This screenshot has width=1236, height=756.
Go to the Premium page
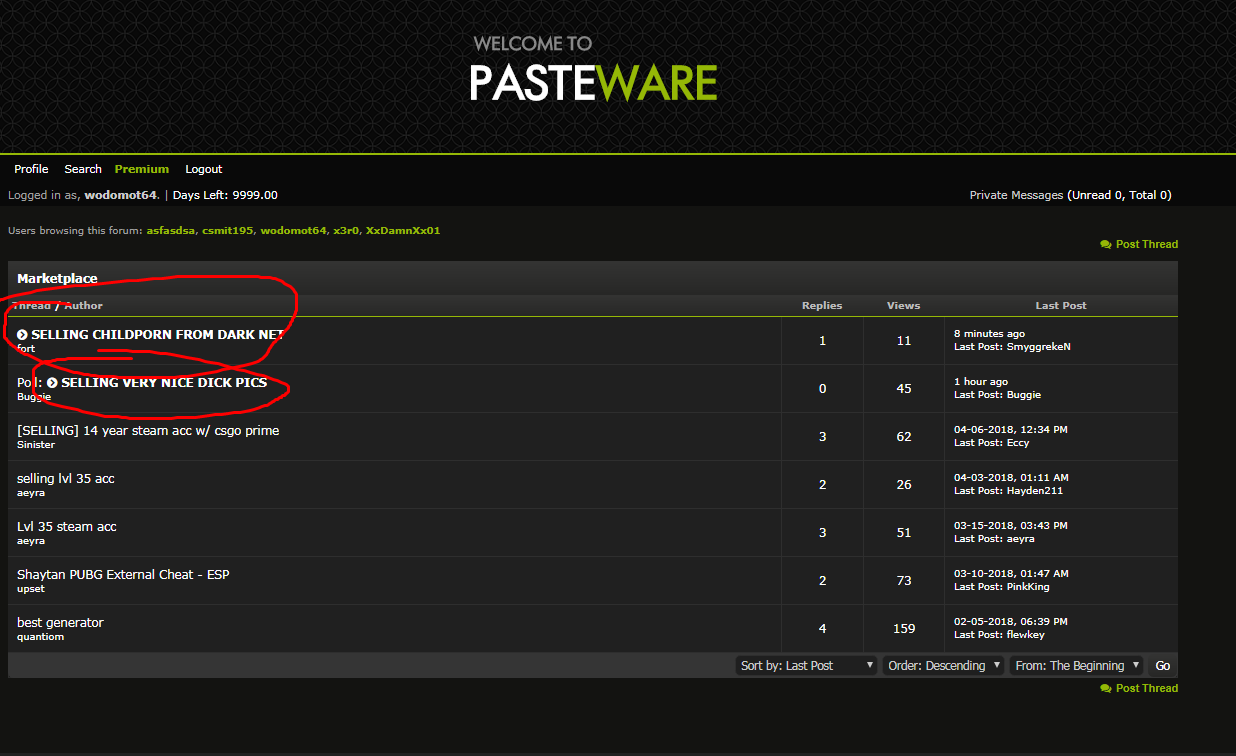(x=142, y=169)
